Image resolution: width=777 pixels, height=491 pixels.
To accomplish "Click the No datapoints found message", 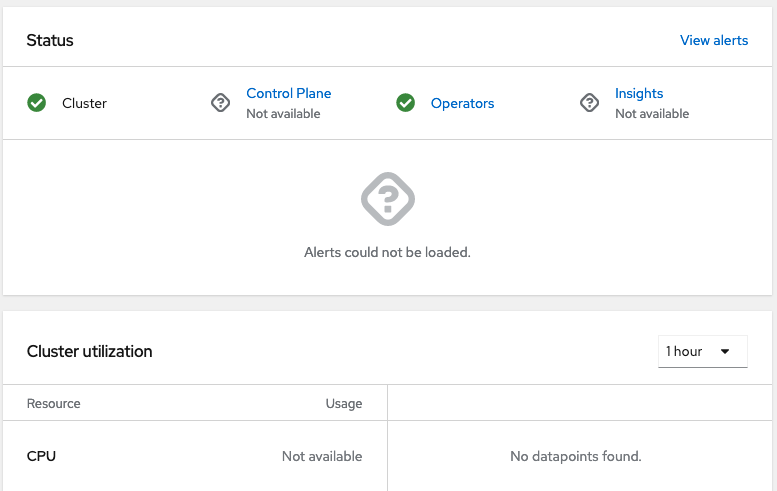I will [x=575, y=456].
